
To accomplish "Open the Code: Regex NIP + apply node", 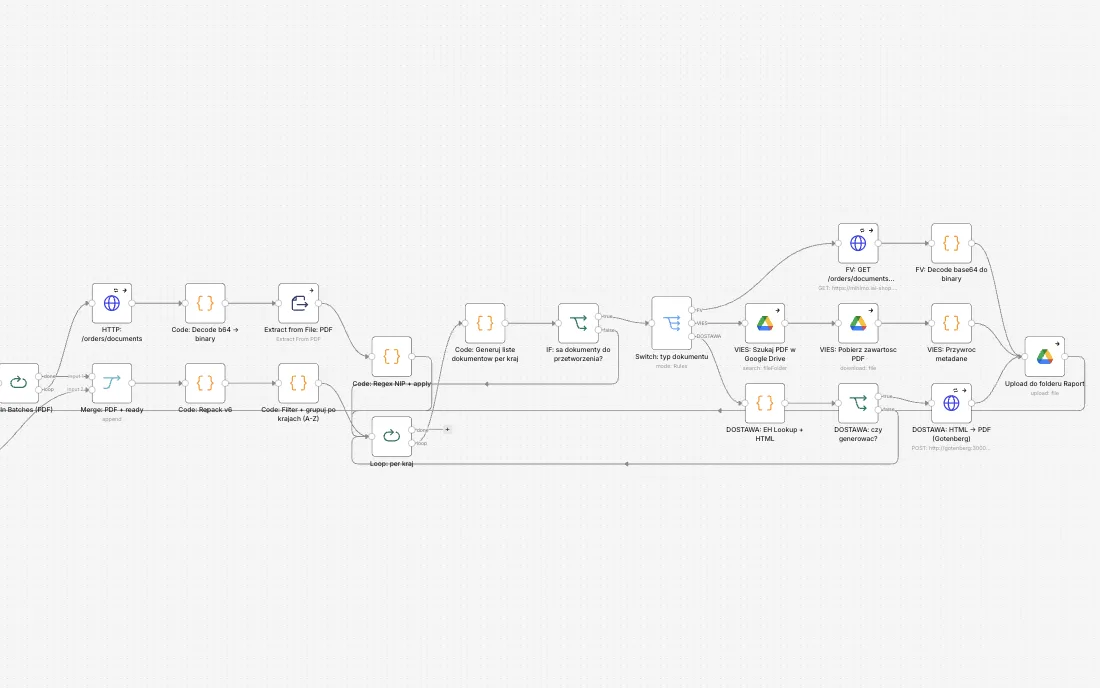I will coord(391,356).
